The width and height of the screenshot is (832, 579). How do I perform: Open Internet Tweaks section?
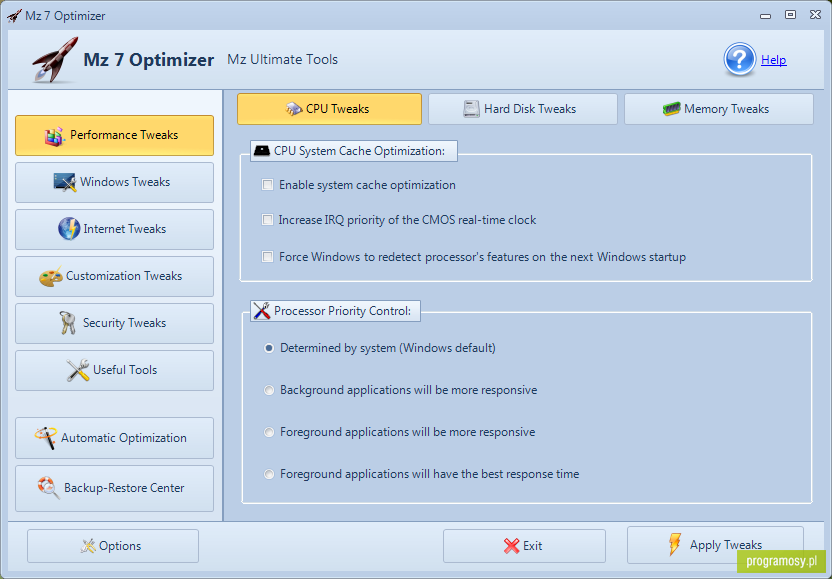coord(115,229)
